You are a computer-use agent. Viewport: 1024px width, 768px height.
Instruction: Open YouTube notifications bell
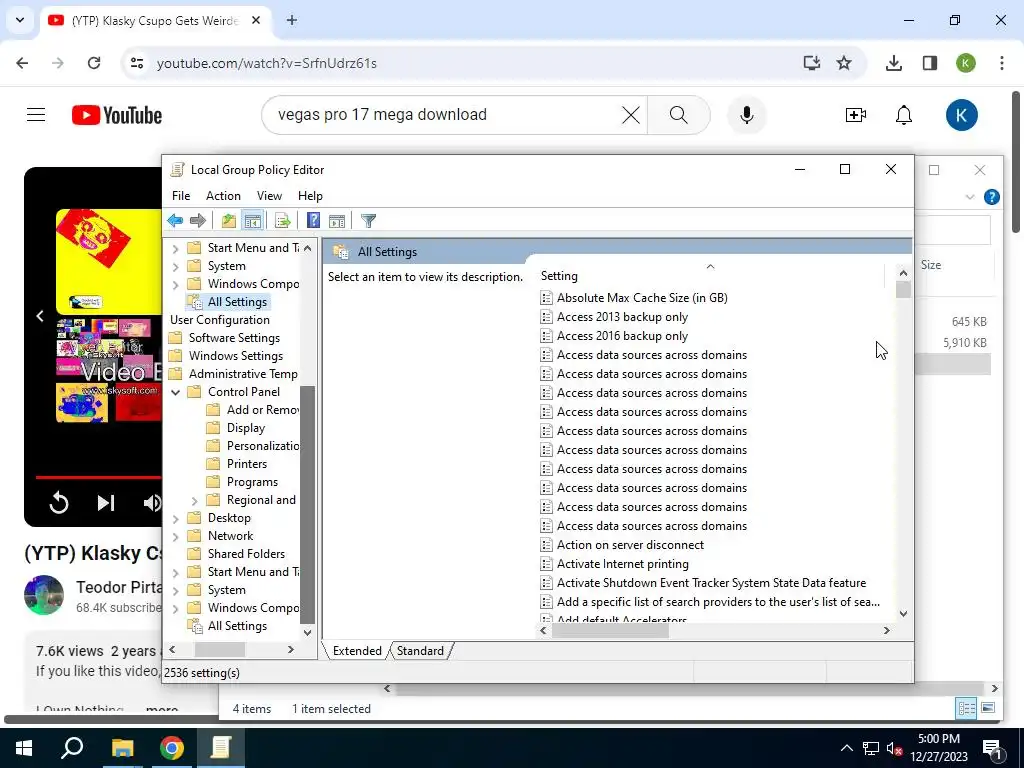[904, 115]
